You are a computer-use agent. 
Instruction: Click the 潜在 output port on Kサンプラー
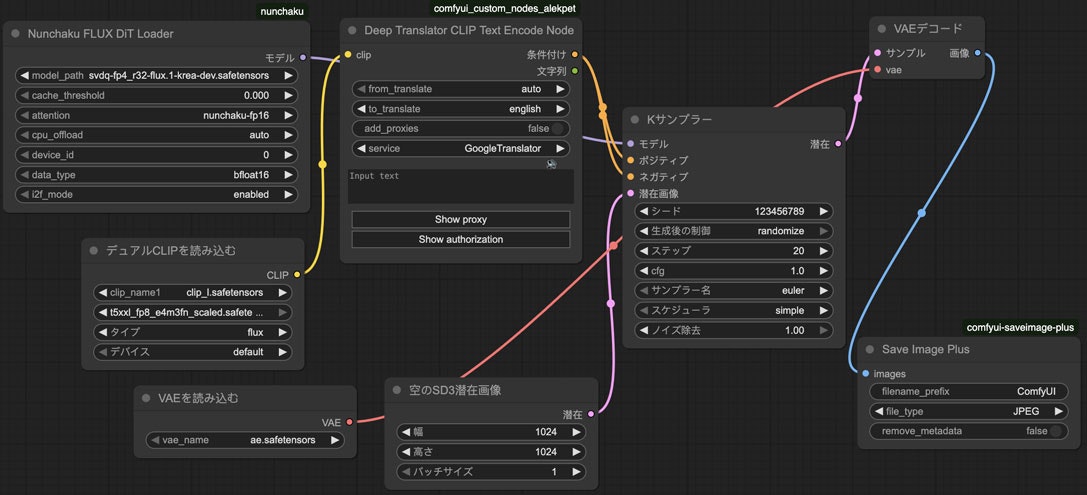tap(838, 144)
